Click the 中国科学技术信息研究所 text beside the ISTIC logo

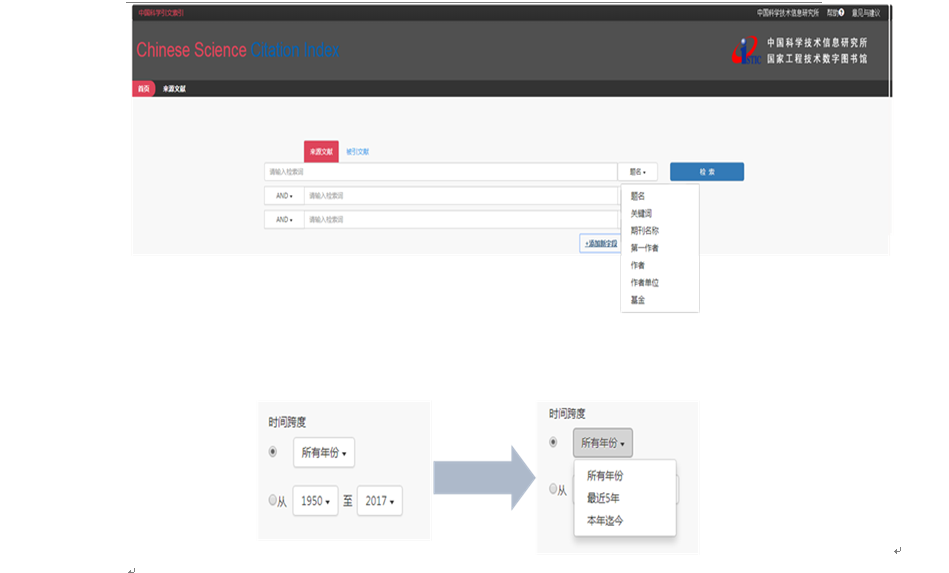click(817, 42)
